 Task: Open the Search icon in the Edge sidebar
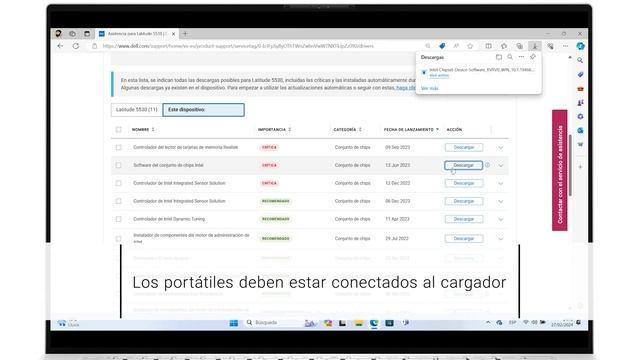click(580, 60)
